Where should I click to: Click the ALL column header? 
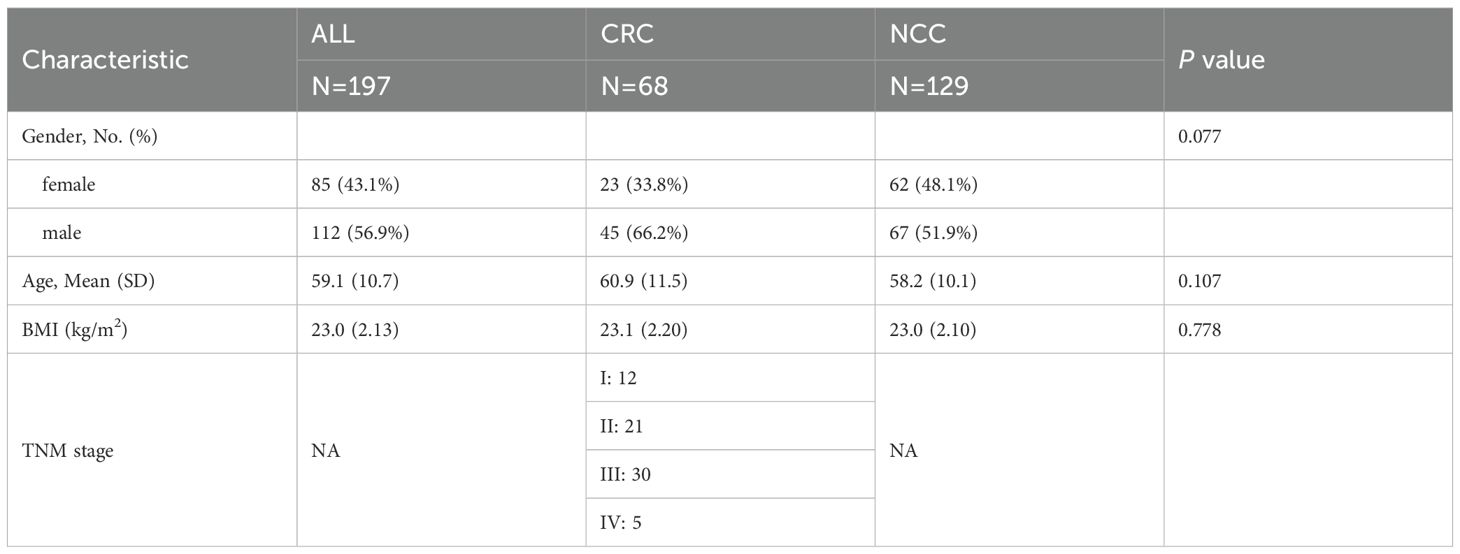(x=334, y=36)
